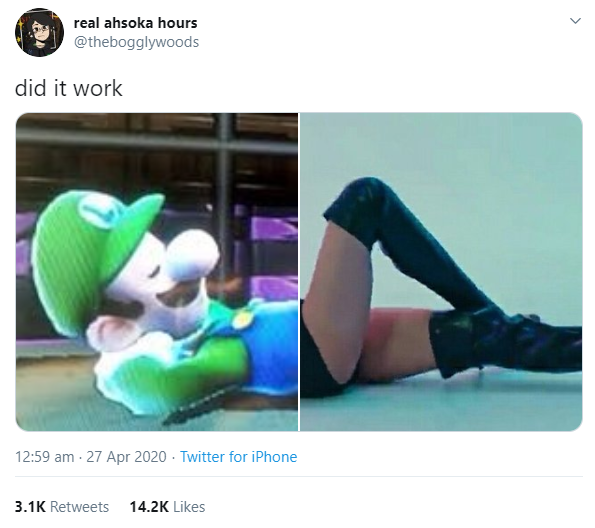The height and width of the screenshot is (528, 595).
Task: Select the tweet text 'did it work'
Action: click(x=69, y=88)
